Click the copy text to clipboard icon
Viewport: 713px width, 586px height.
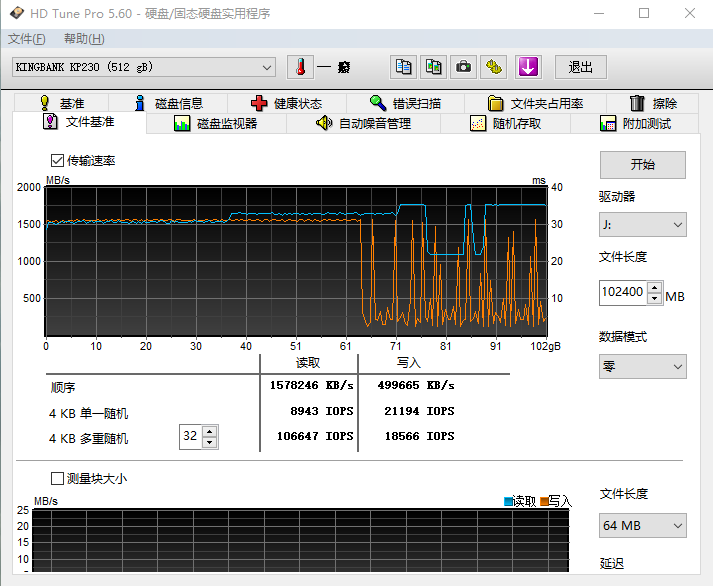pyautogui.click(x=403, y=67)
